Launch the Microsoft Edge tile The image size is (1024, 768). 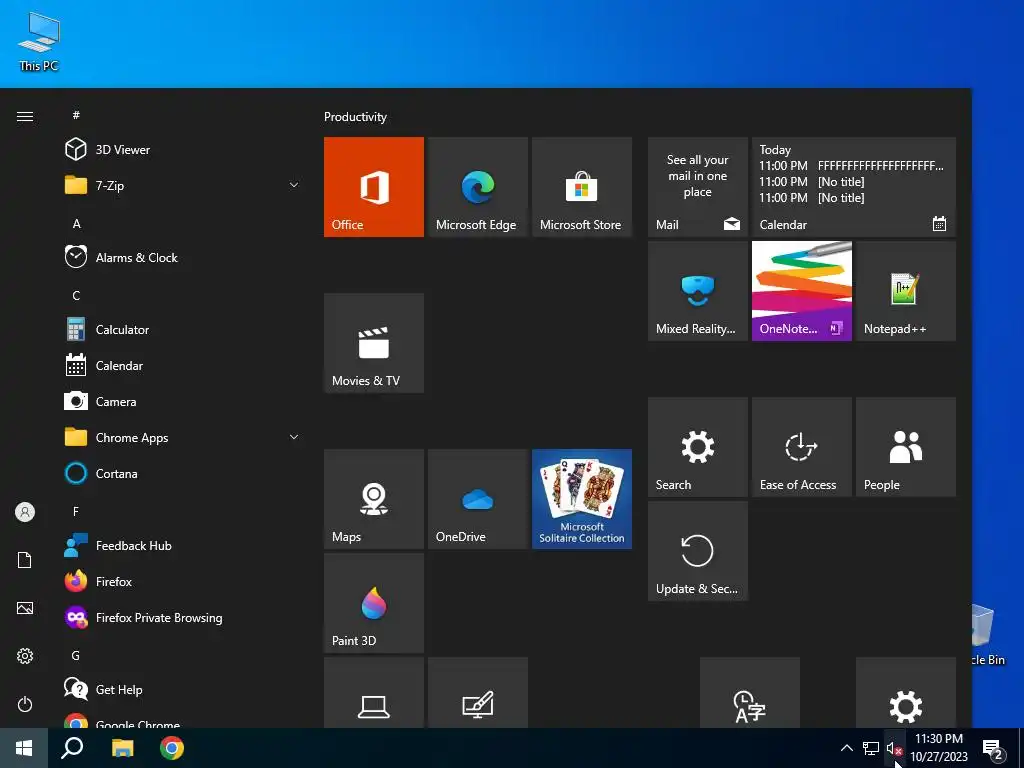click(477, 187)
